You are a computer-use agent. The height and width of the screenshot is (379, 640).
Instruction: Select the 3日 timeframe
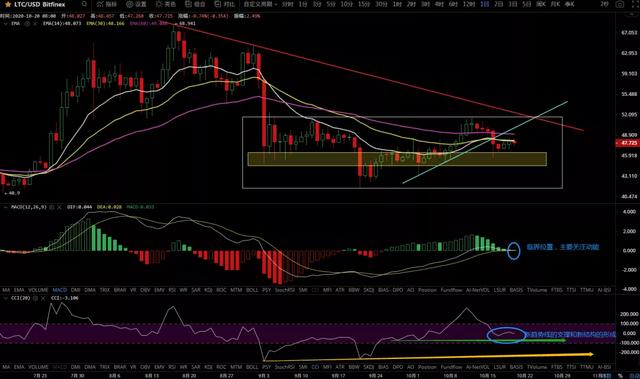513,4
